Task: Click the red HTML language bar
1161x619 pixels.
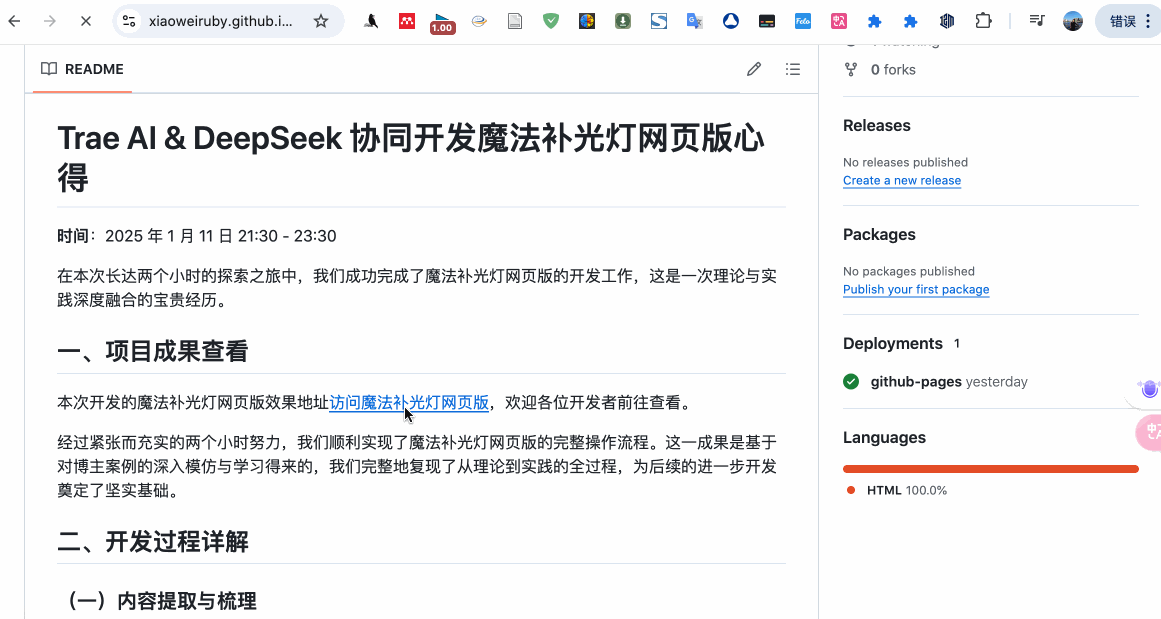Action: click(x=991, y=469)
